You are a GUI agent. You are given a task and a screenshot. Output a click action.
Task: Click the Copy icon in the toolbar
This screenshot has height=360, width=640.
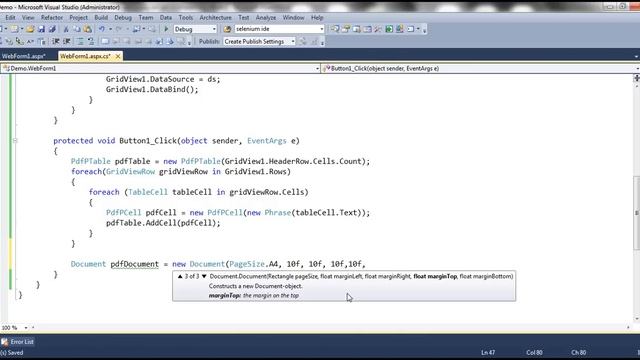(76, 29)
